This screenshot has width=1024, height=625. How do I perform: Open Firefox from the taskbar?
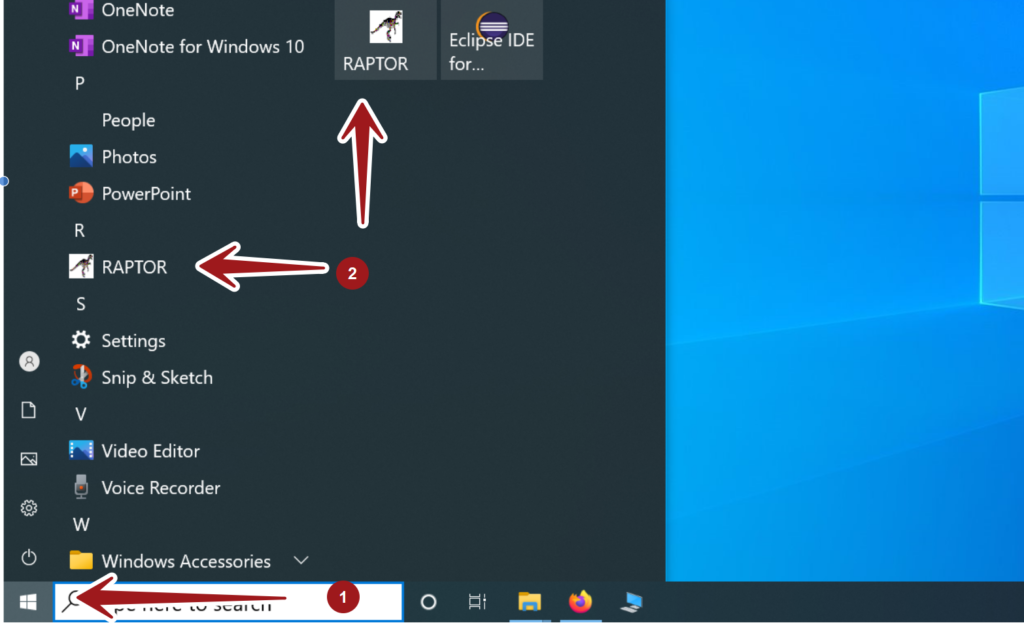[581, 602]
